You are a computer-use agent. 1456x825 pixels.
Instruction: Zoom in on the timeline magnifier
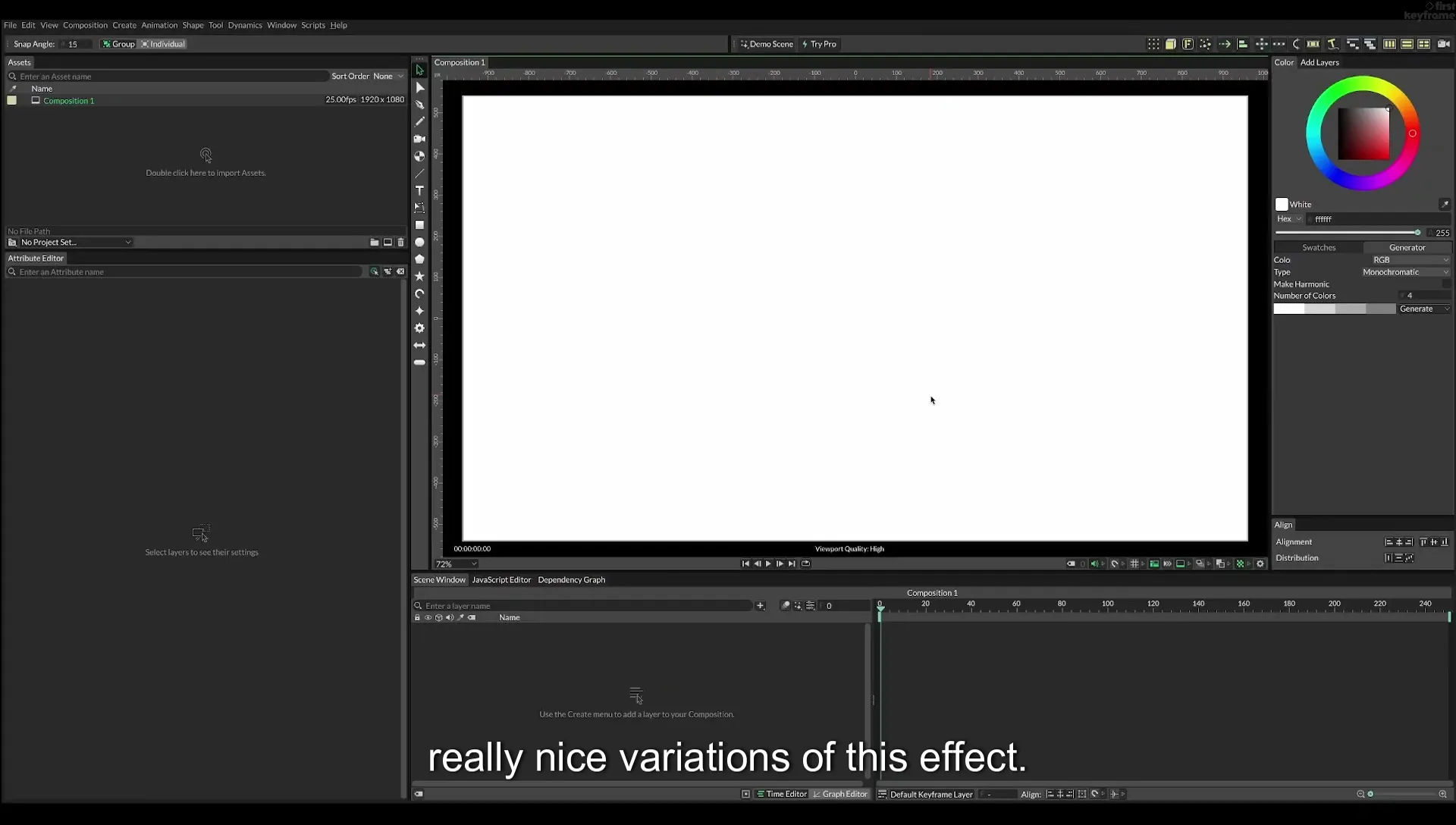coord(1442,795)
